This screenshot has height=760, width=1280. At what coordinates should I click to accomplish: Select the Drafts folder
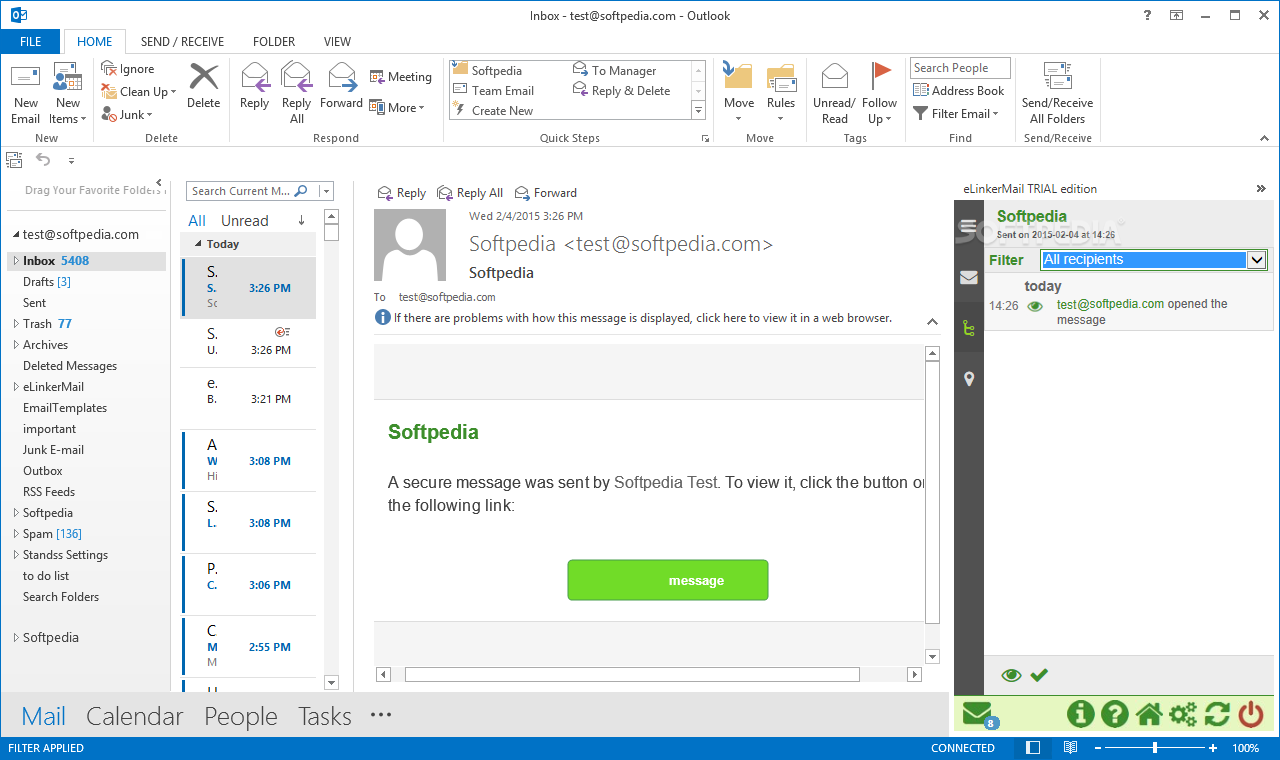coord(47,282)
